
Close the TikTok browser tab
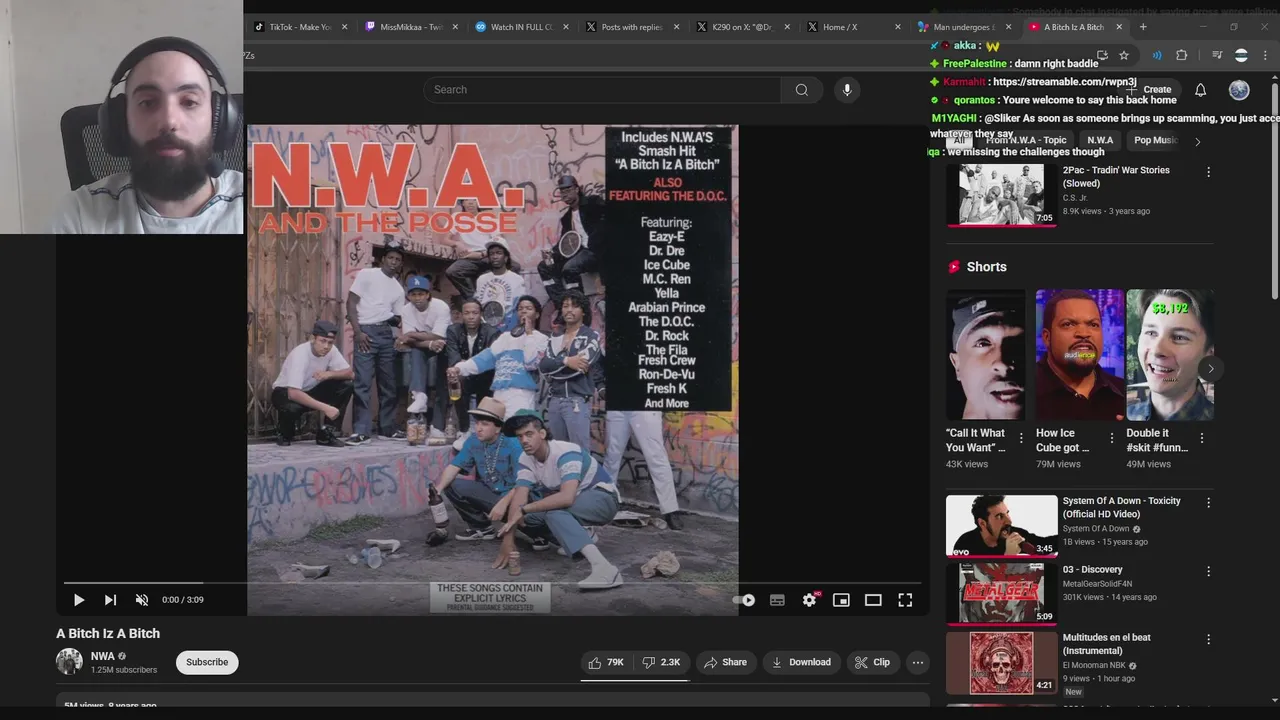(x=345, y=27)
